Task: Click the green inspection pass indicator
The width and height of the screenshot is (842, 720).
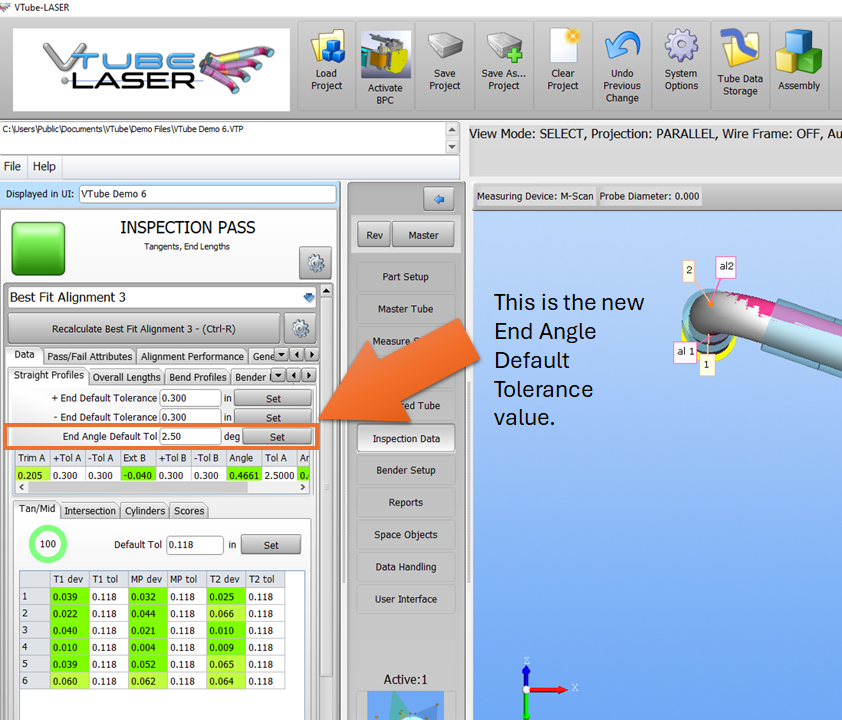Action: click(38, 249)
